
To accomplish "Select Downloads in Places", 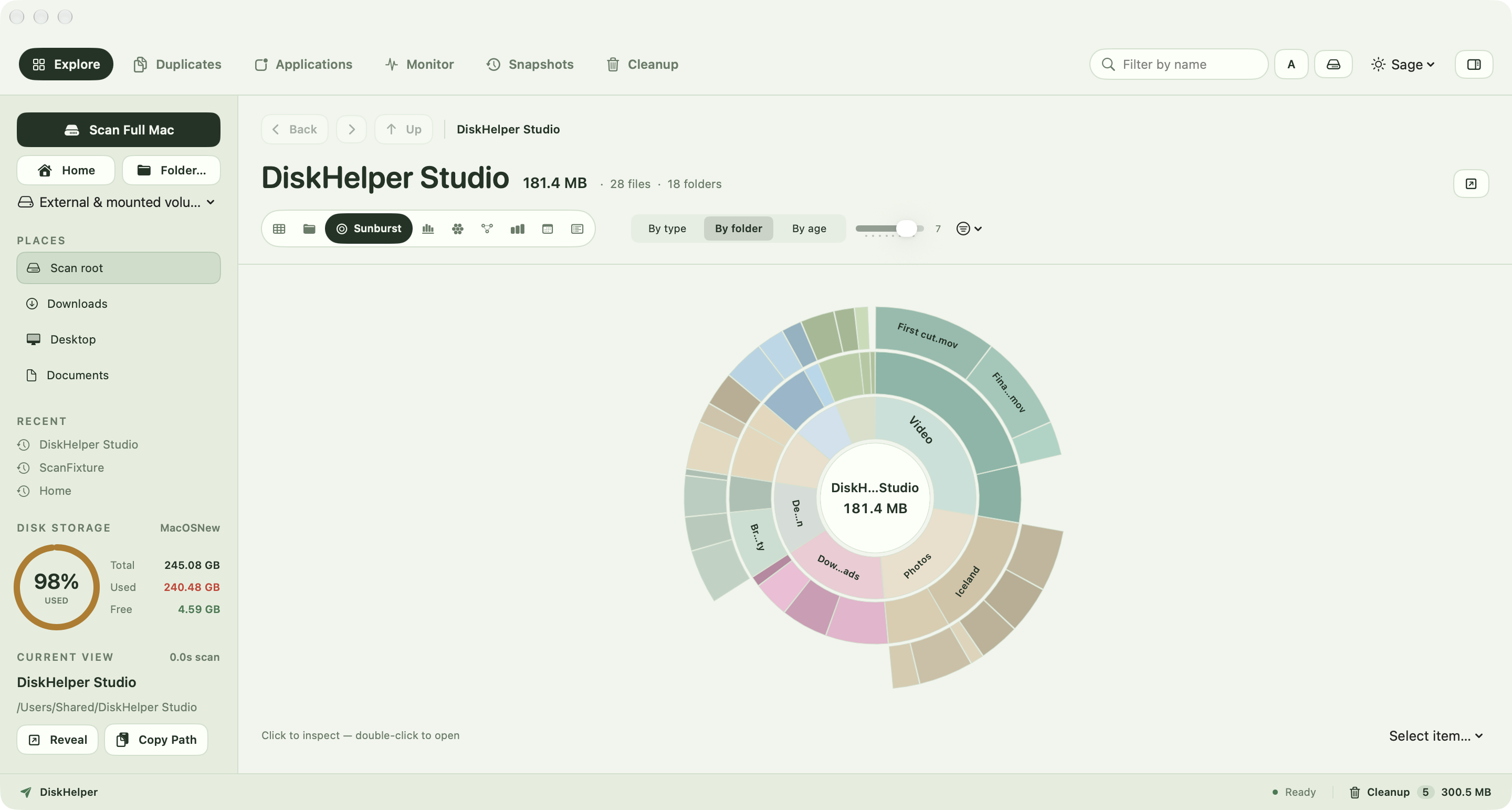I will pyautogui.click(x=119, y=304).
